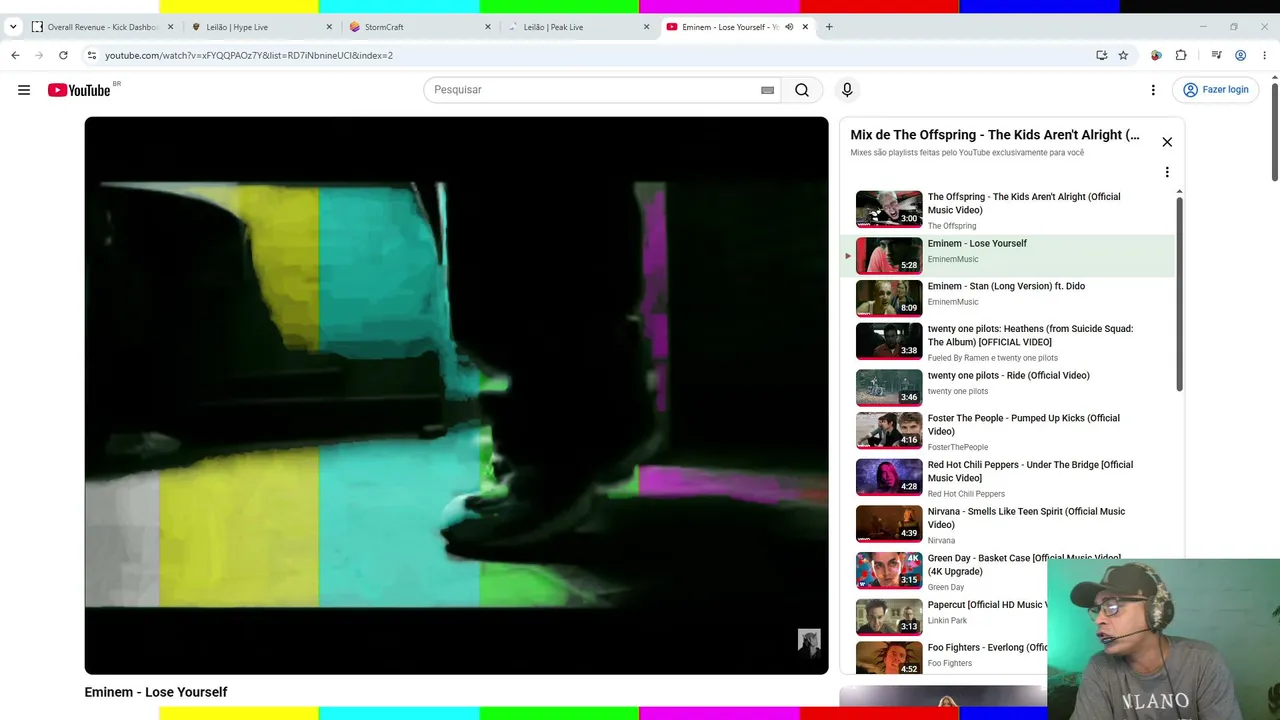Open the on-screen keyboard in search box

click(x=767, y=90)
